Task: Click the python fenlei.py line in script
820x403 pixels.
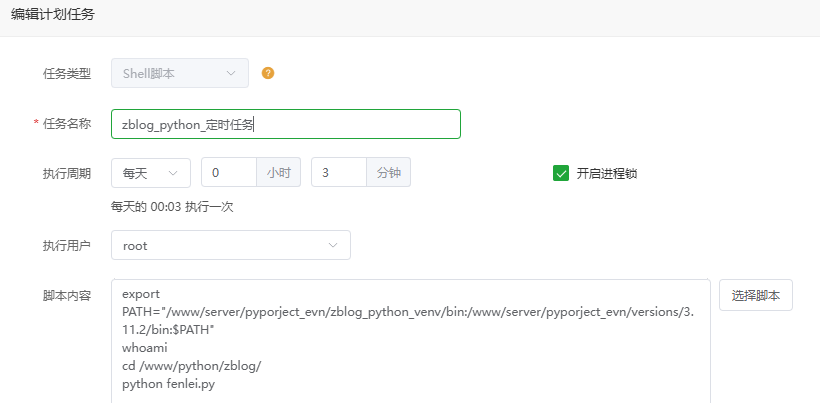Action: (169, 383)
